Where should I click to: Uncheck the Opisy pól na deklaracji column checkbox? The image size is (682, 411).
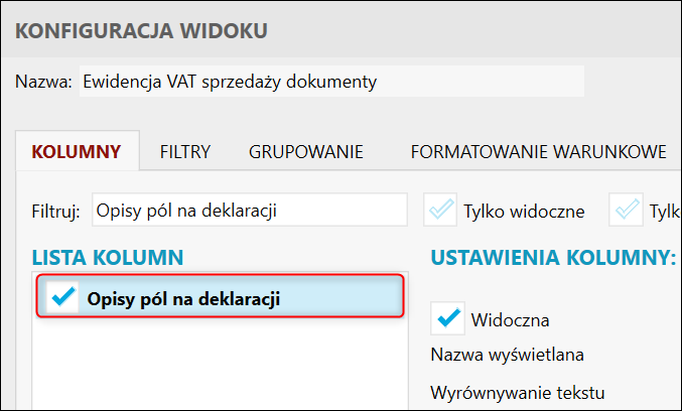pos(62,298)
